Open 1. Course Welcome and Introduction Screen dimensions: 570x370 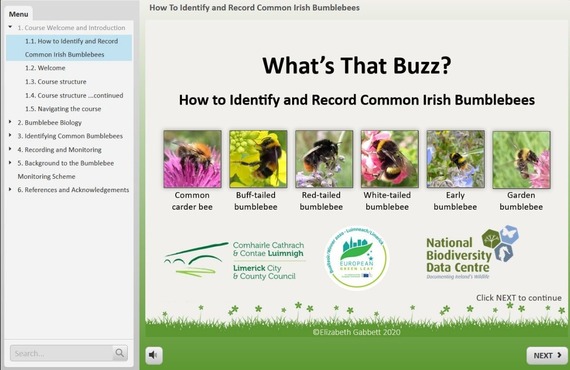[x=71, y=28]
